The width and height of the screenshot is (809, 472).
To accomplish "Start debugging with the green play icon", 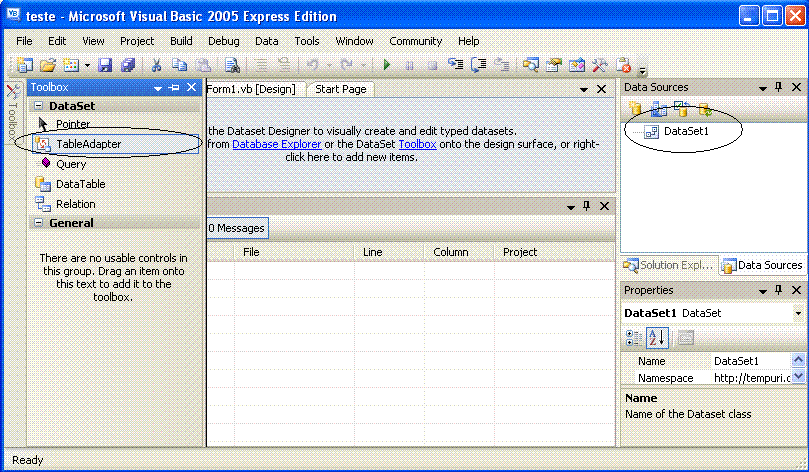I will tap(387, 65).
